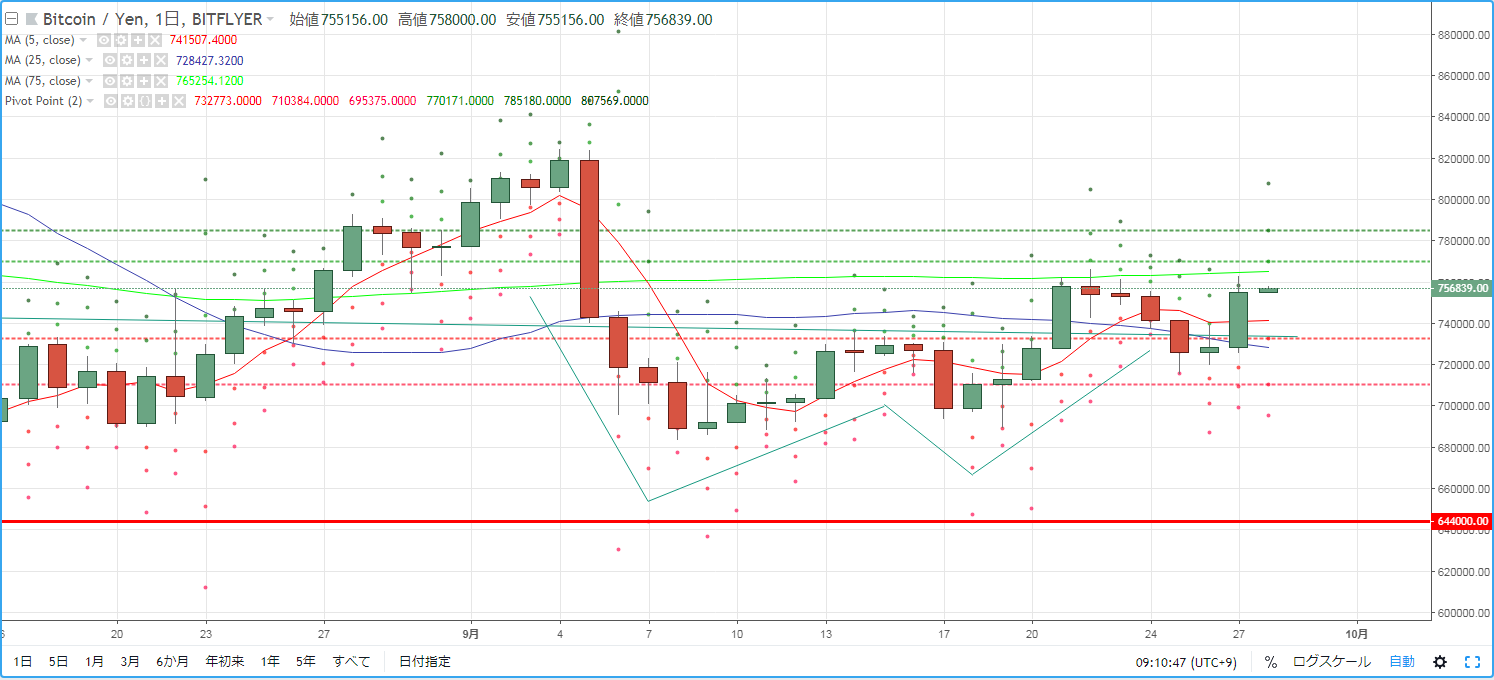Toggle the percent scale option
Viewport: 1494px width, 680px height.
pos(1270,662)
